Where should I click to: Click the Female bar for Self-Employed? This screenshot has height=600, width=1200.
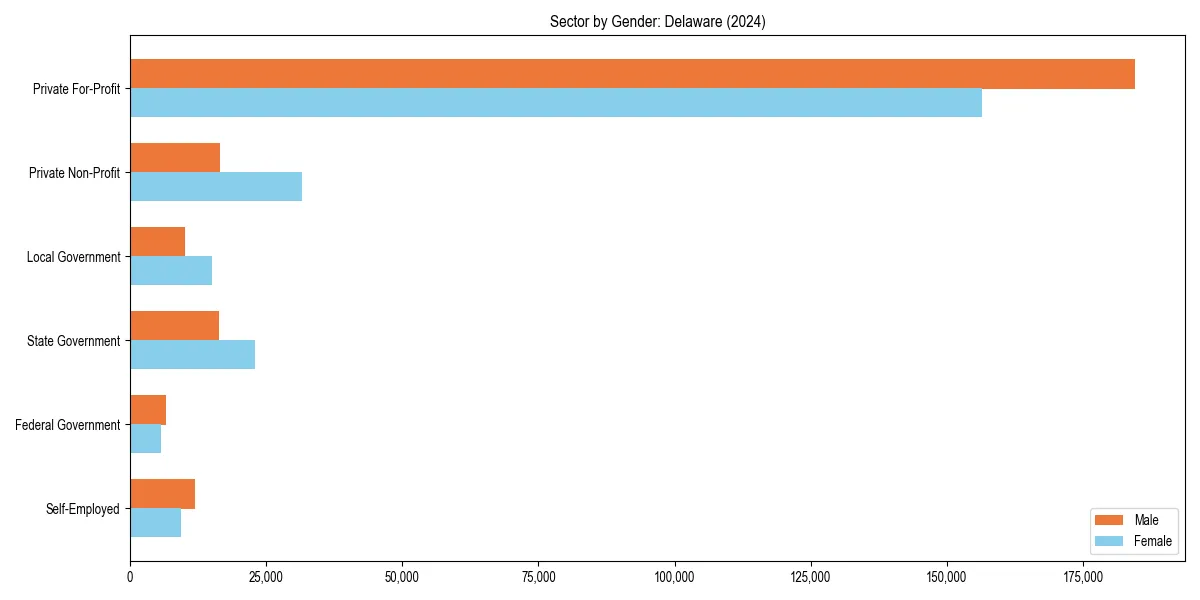point(155,521)
